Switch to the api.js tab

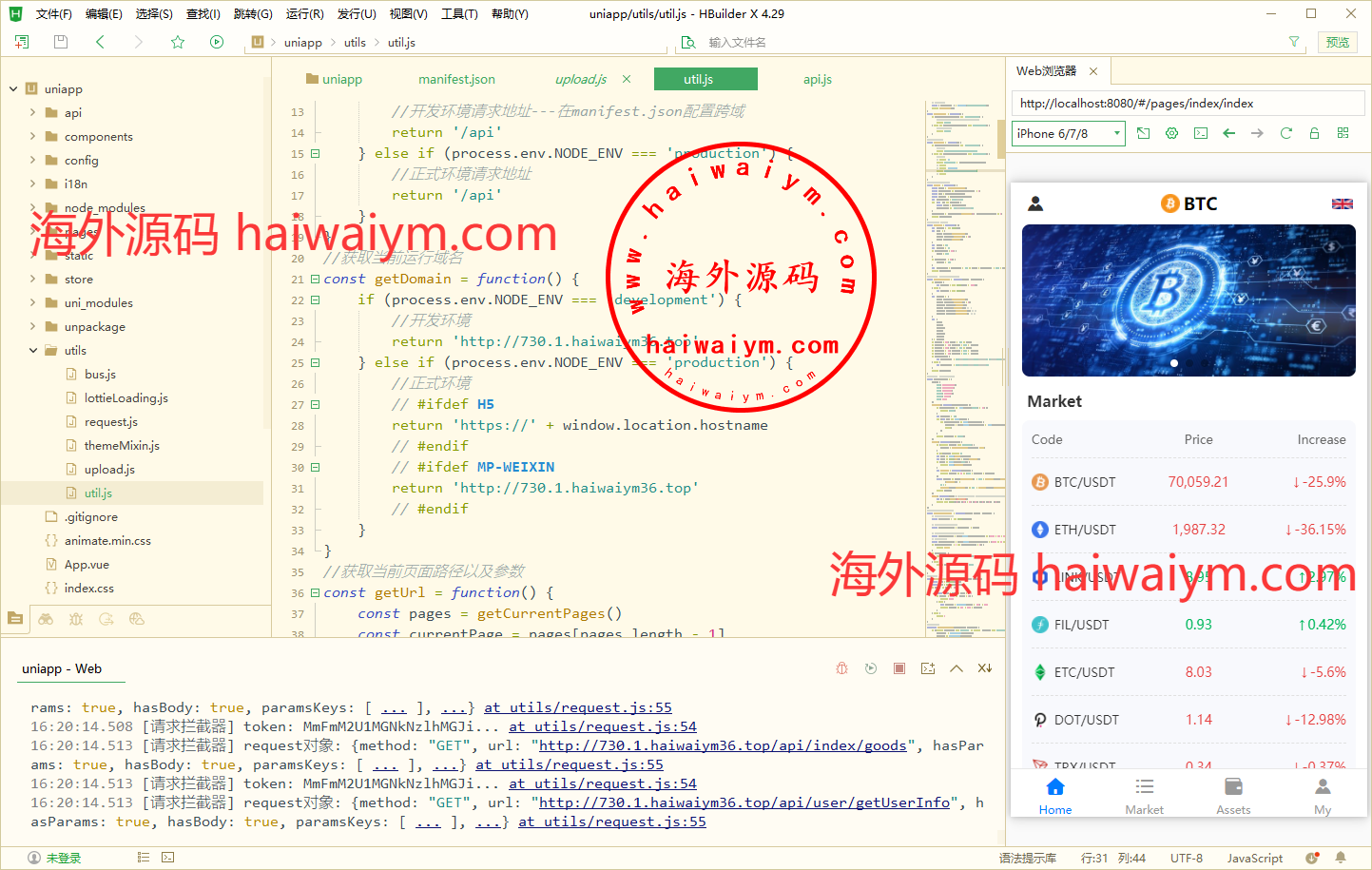(x=818, y=79)
